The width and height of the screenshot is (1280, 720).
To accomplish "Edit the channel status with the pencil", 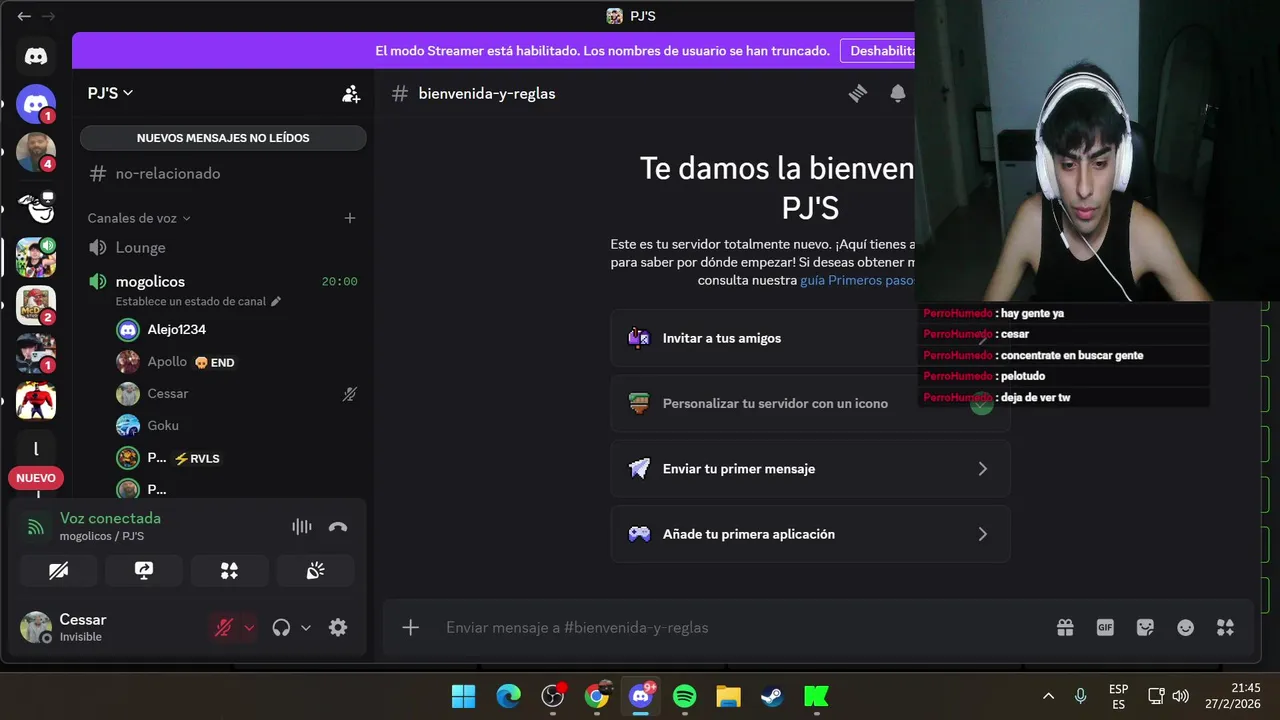I will coord(276,301).
